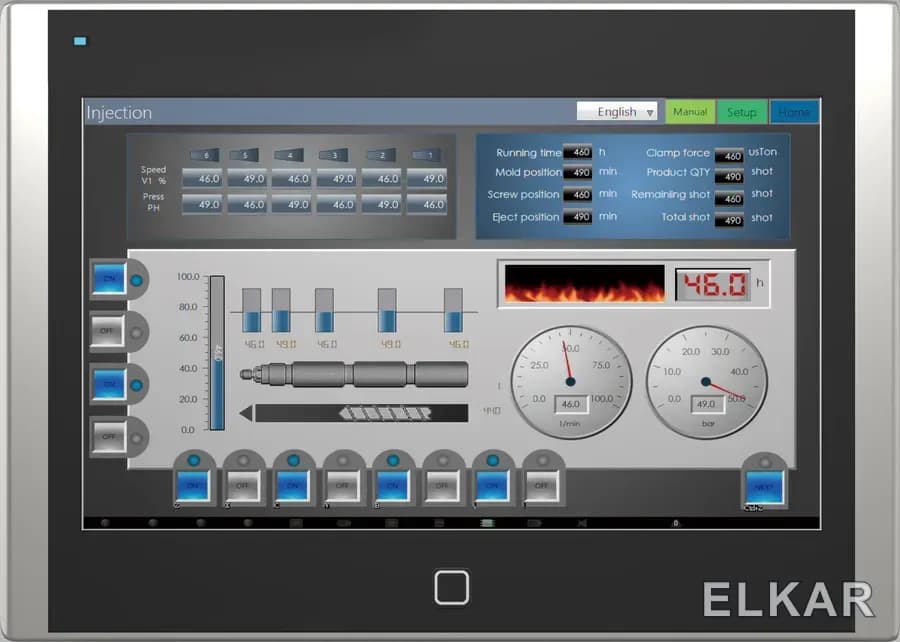The height and width of the screenshot is (642, 900).
Task: Switch to the Manual tab
Action: point(690,111)
